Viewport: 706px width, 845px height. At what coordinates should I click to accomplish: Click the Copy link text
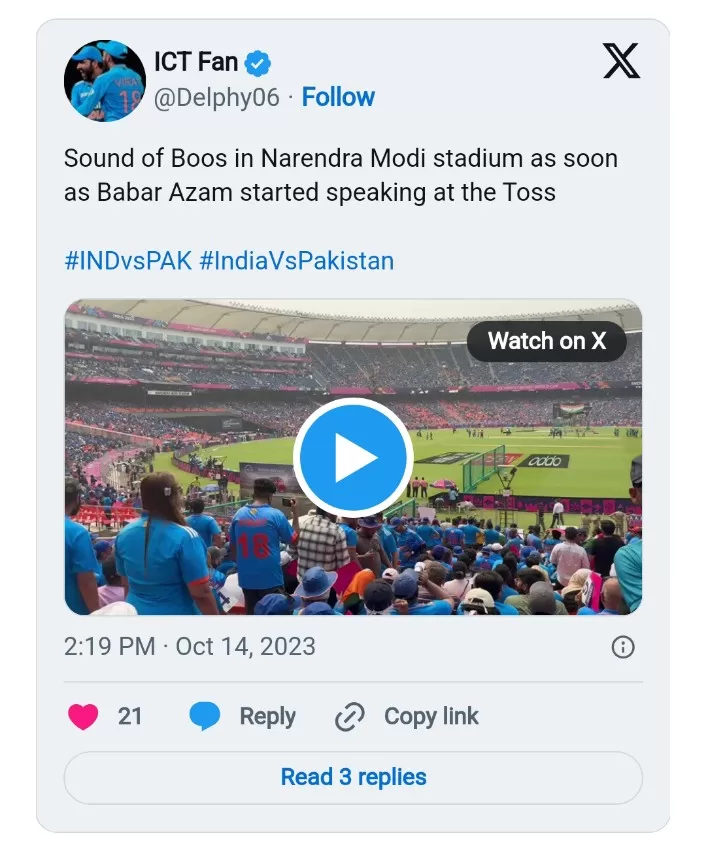(431, 717)
